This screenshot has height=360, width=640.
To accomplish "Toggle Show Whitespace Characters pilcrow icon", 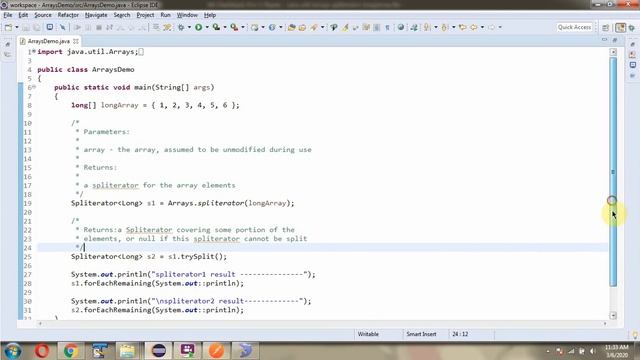I will tap(387, 27).
